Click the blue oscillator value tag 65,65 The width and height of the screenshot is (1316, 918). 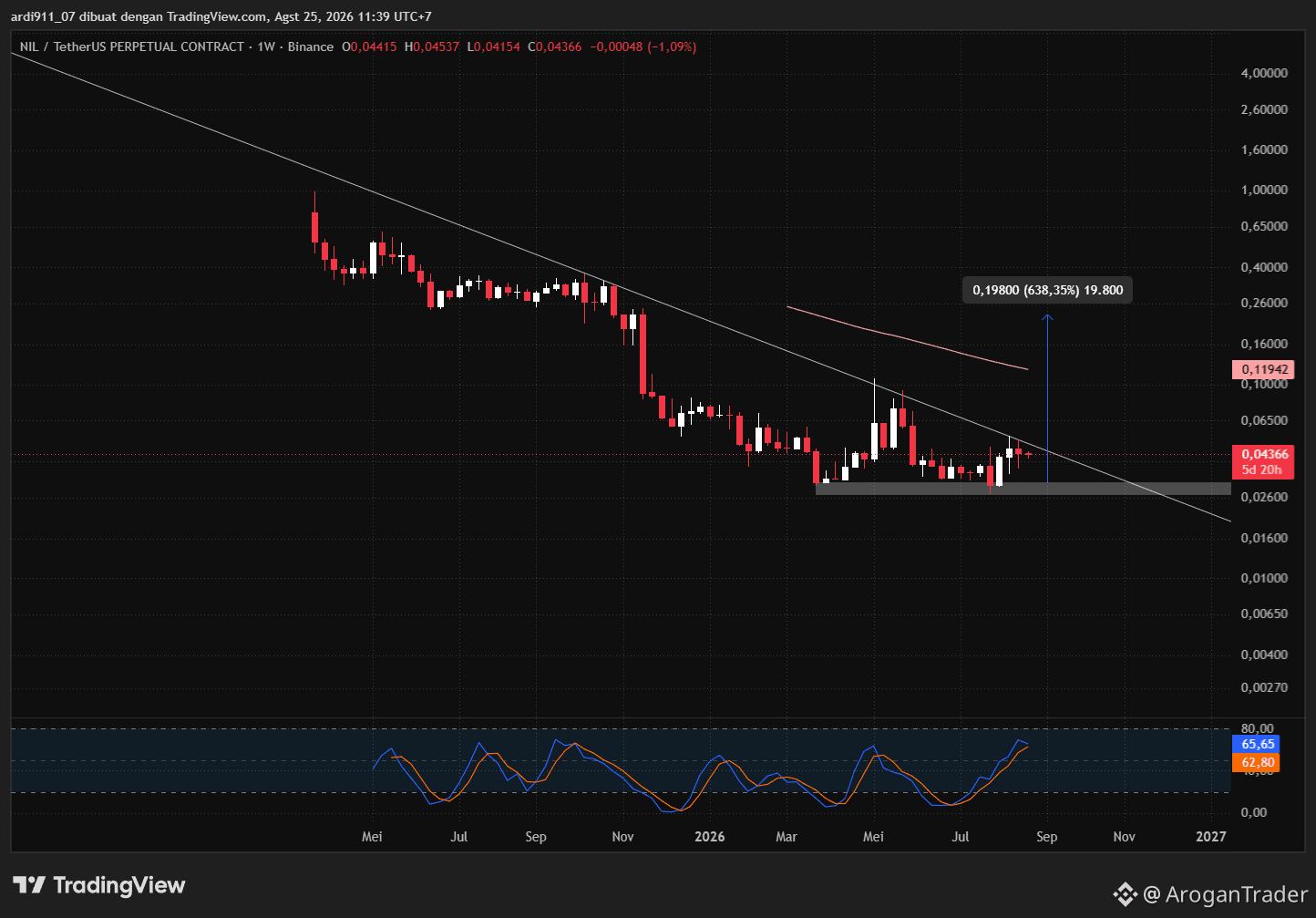point(1256,745)
